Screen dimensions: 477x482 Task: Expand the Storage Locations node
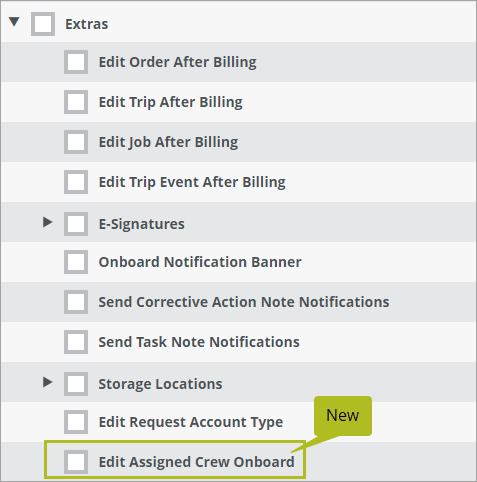(x=48, y=382)
